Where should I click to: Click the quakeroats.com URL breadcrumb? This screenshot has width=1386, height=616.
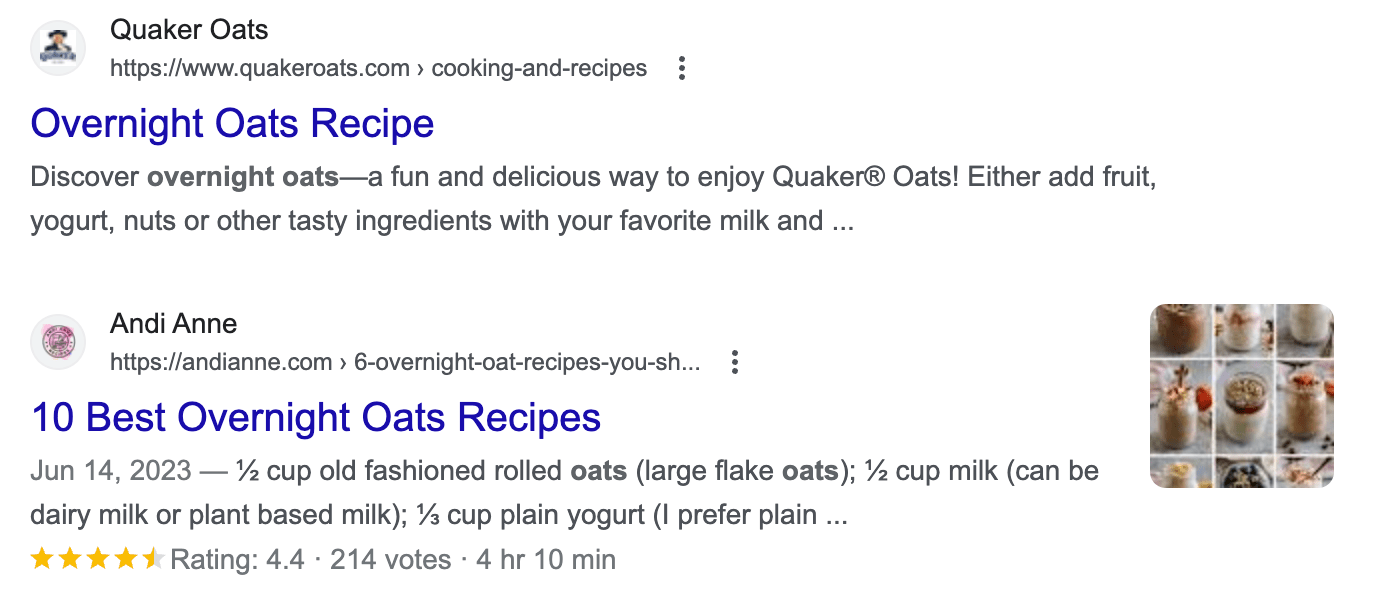coord(258,68)
